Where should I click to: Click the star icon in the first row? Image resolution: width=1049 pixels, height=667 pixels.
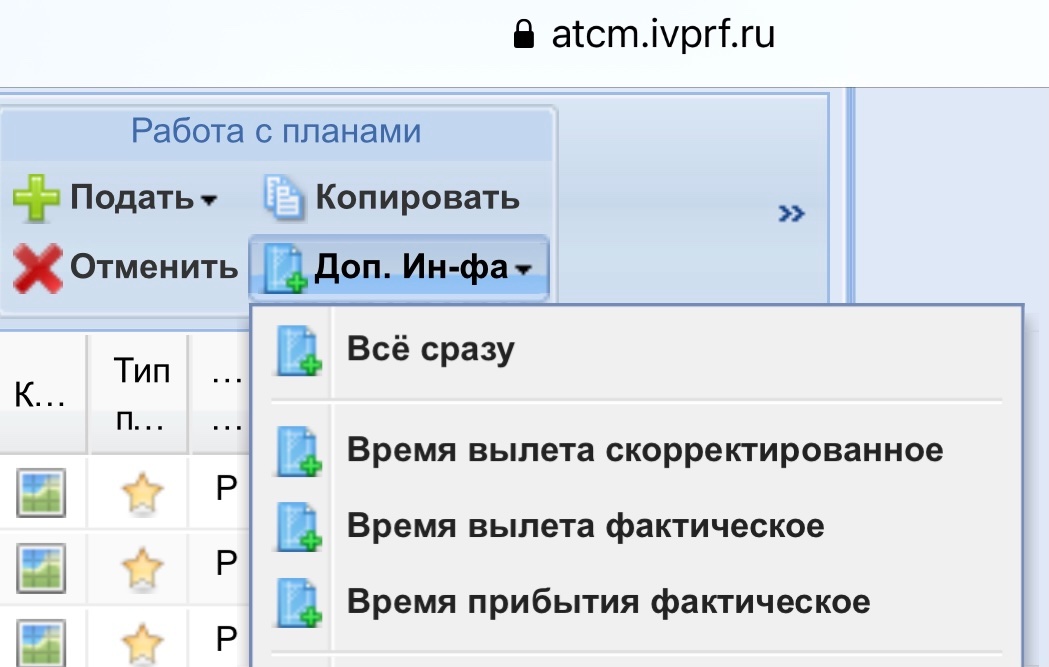pos(141,494)
